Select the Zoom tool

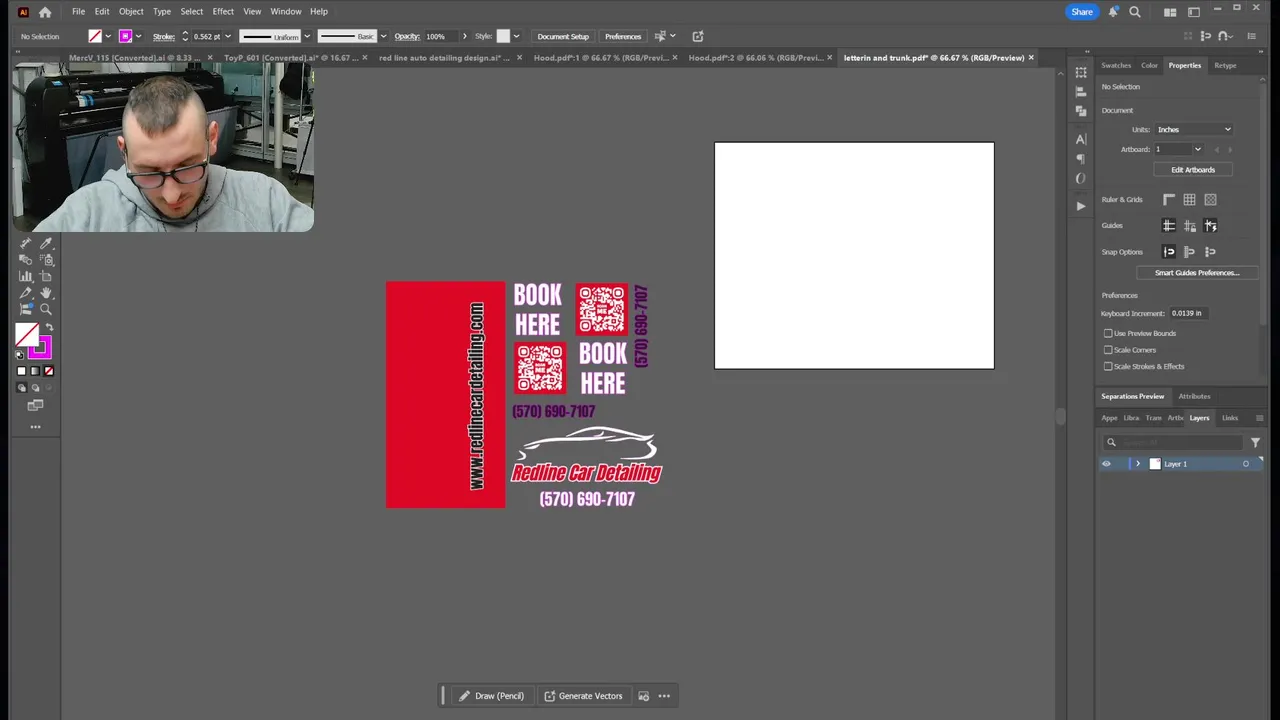[46, 309]
